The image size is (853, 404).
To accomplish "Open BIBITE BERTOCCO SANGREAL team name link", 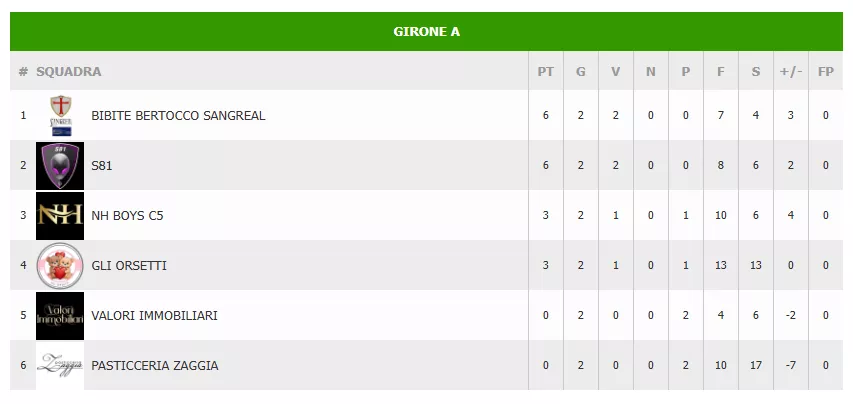I will [x=178, y=116].
